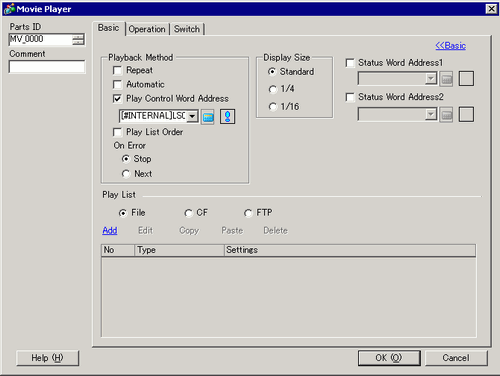The image size is (500, 376).
Task: Open Status Word Address2 dropdown
Action: pos(431,114)
